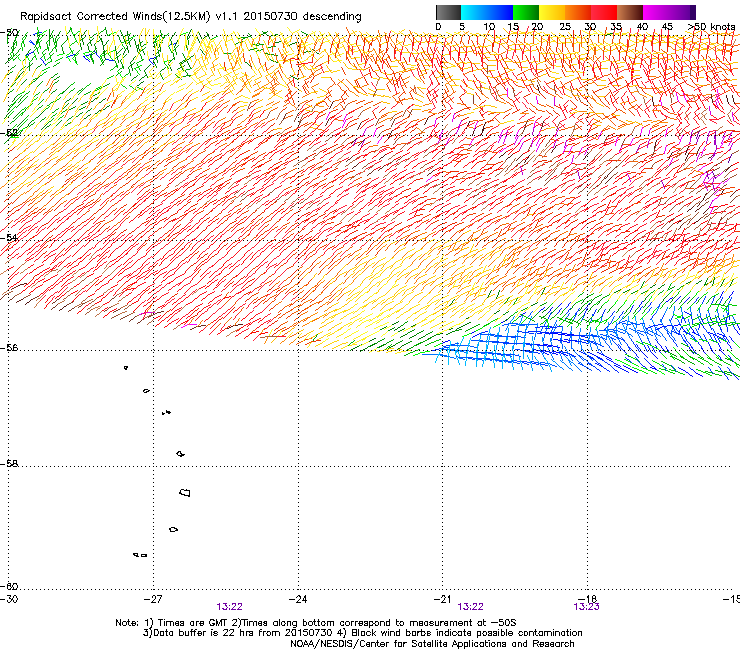Image resolution: width=740 pixels, height=650 pixels.
Task: Click the '13:22' time stamp directly under '-21'
Action: click(471, 607)
